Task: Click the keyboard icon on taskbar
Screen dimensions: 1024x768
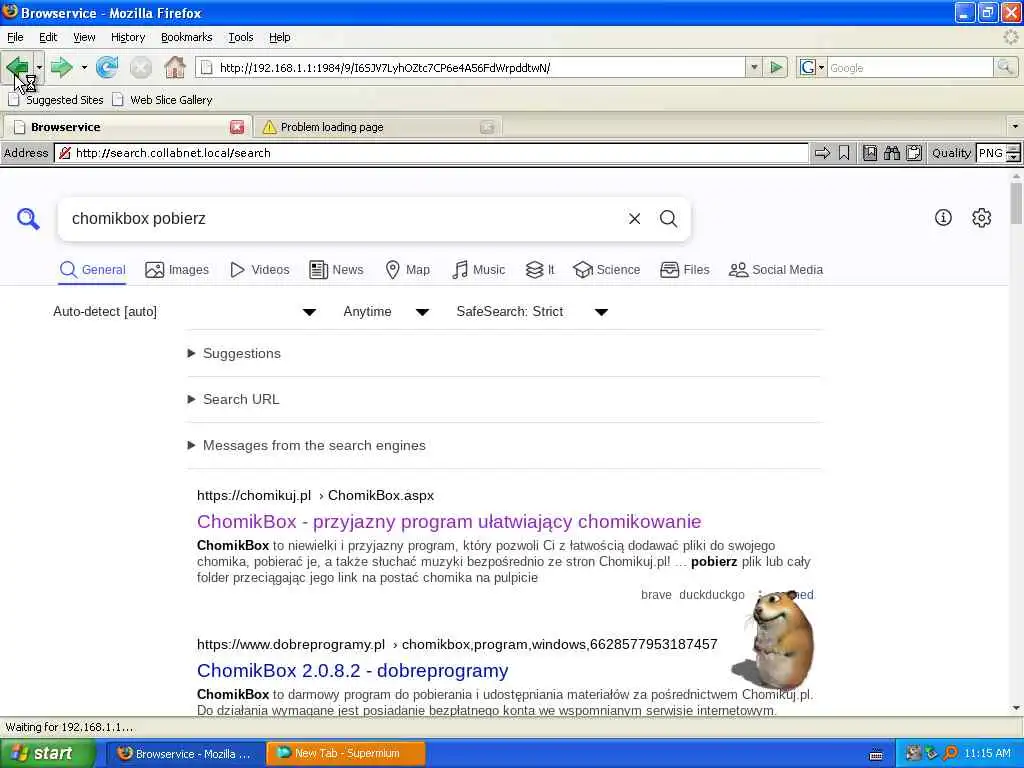Action: (x=876, y=755)
